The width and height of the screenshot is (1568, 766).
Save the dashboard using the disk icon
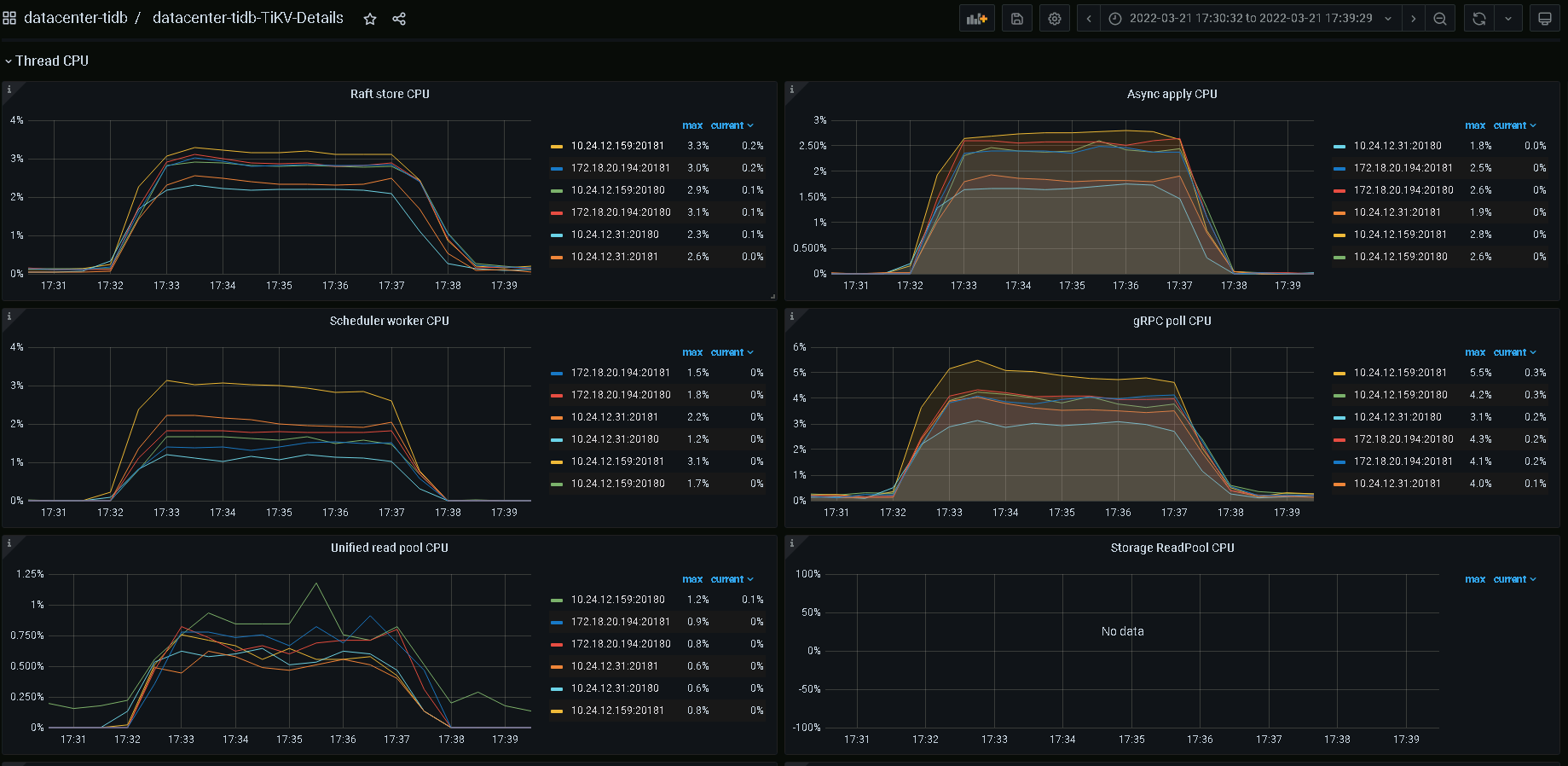[x=1016, y=19]
